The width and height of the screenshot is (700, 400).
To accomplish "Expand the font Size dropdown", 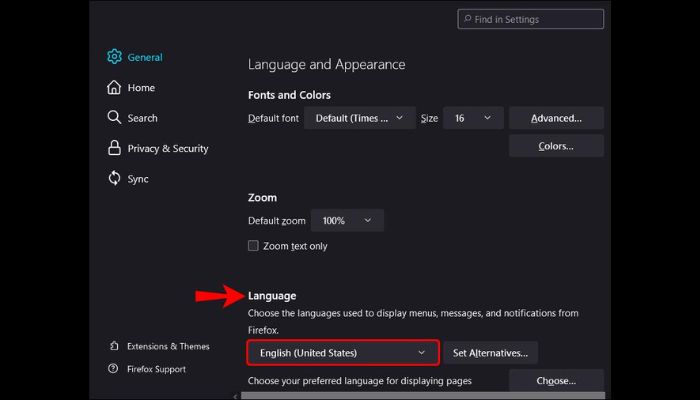I will [473, 118].
